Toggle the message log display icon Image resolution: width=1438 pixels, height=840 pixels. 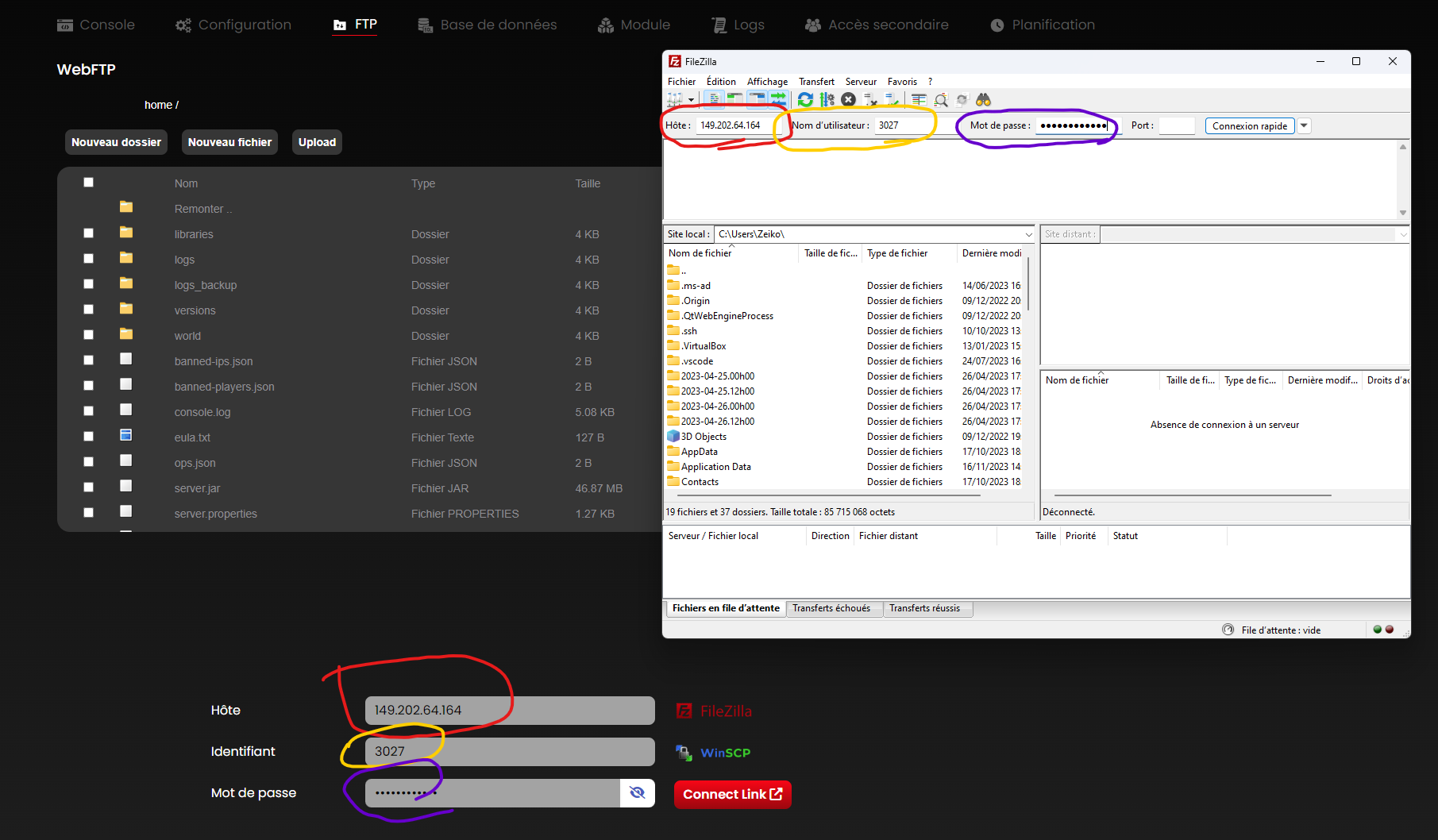coord(714,100)
